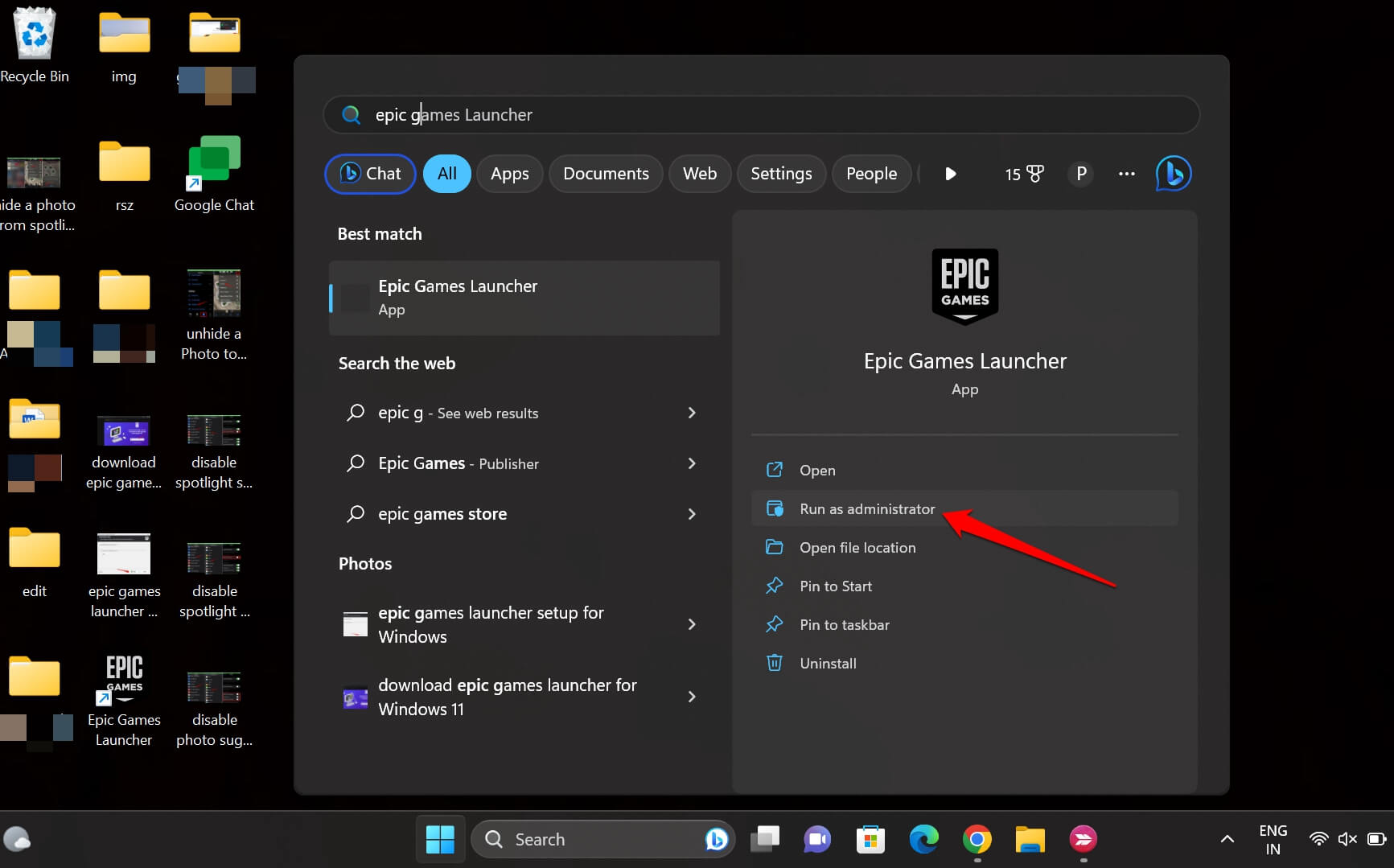Open Microsoft Store from the taskbar

(x=870, y=838)
